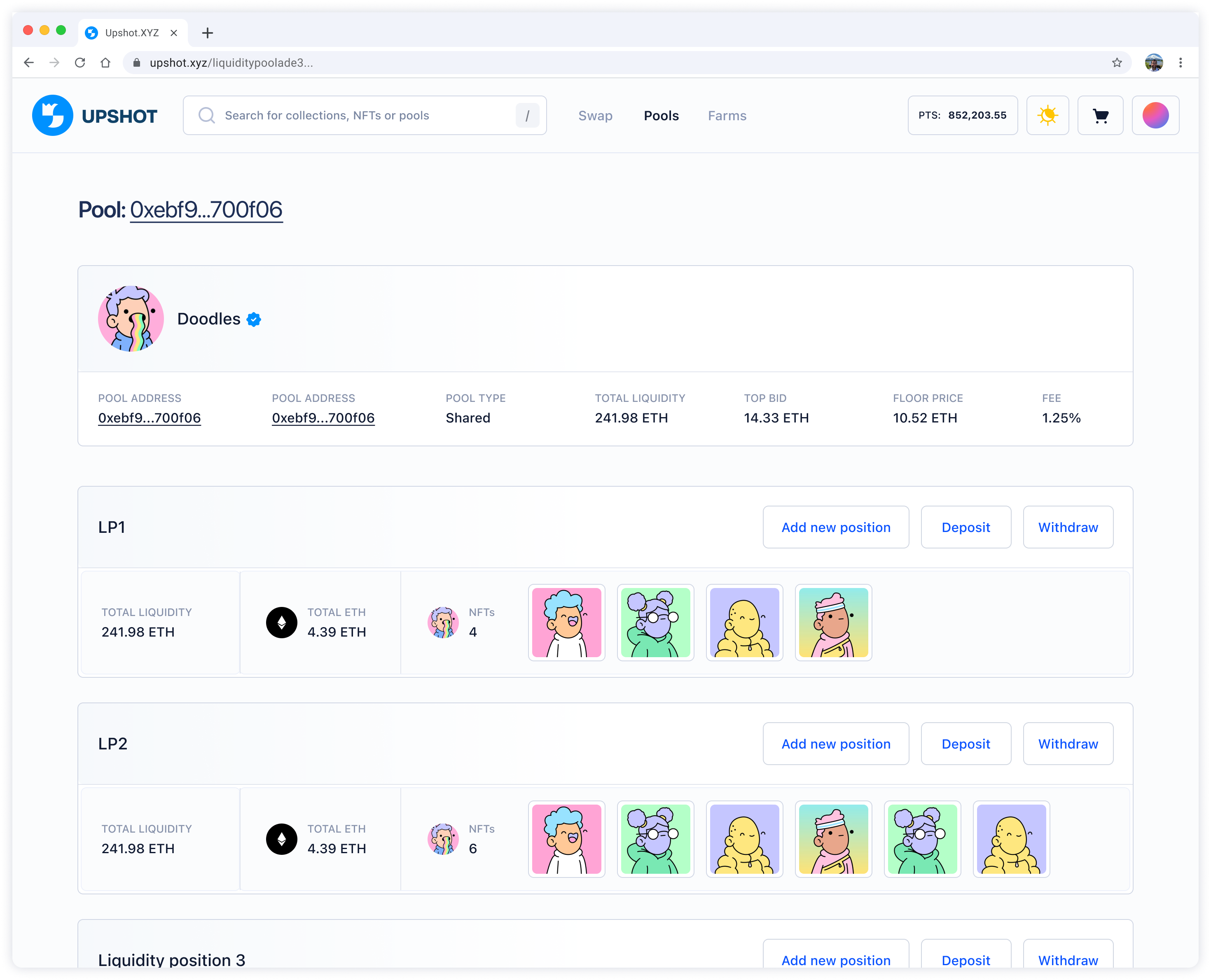Click Add new position for LP1
1211x980 pixels.
click(836, 527)
